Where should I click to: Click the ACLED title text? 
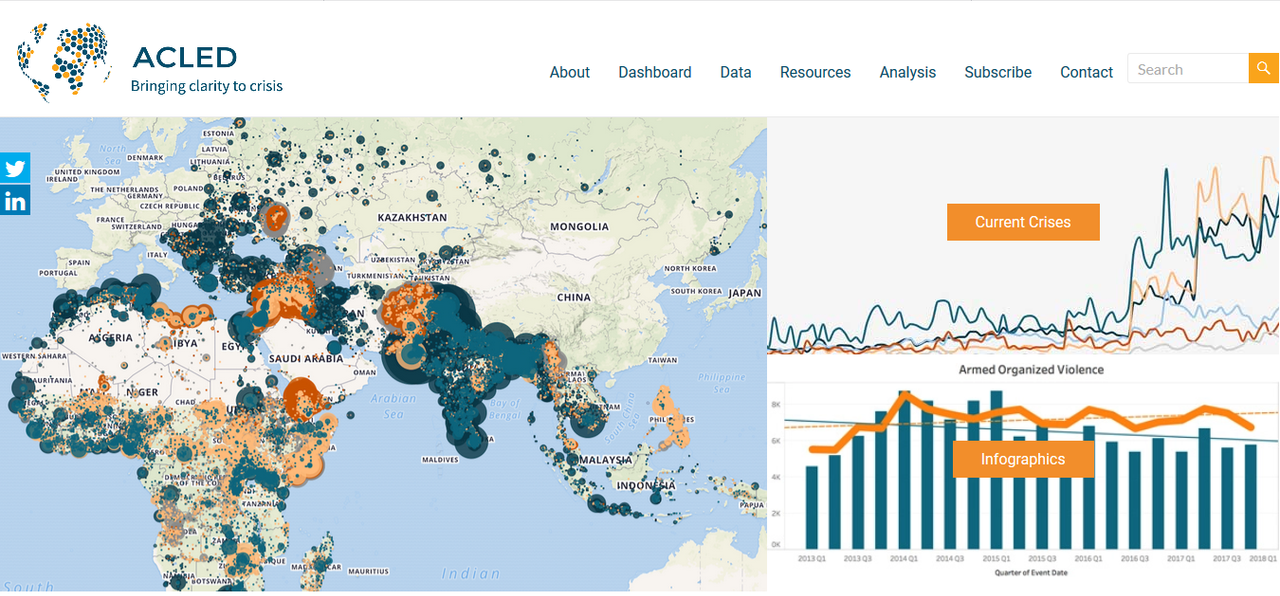click(x=184, y=57)
